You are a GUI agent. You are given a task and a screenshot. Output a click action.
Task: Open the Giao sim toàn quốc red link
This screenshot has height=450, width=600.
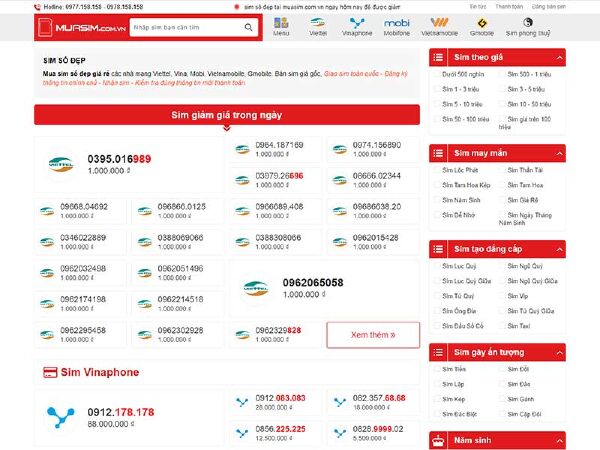pos(351,73)
